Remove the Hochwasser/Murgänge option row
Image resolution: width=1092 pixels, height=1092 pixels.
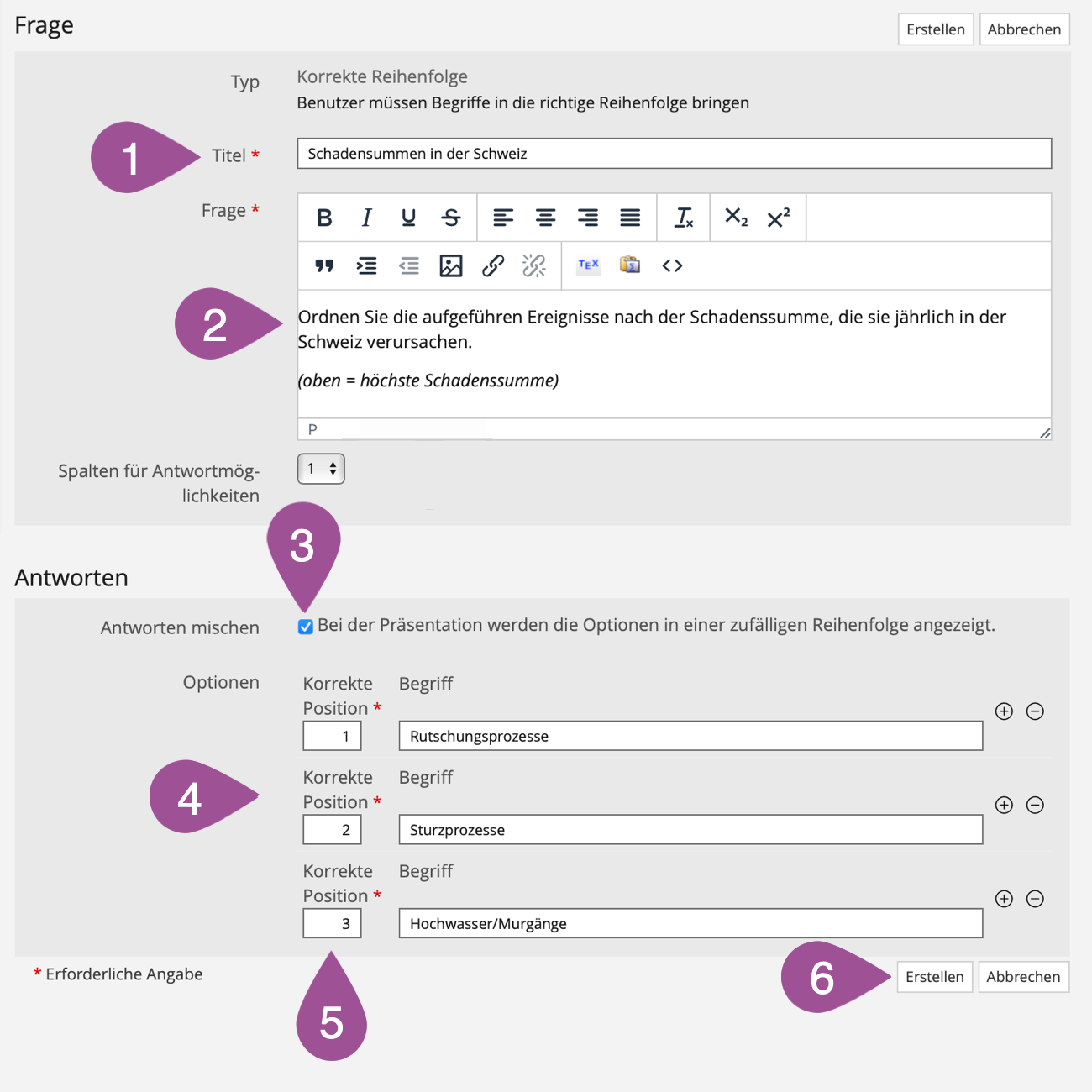coord(1036,899)
